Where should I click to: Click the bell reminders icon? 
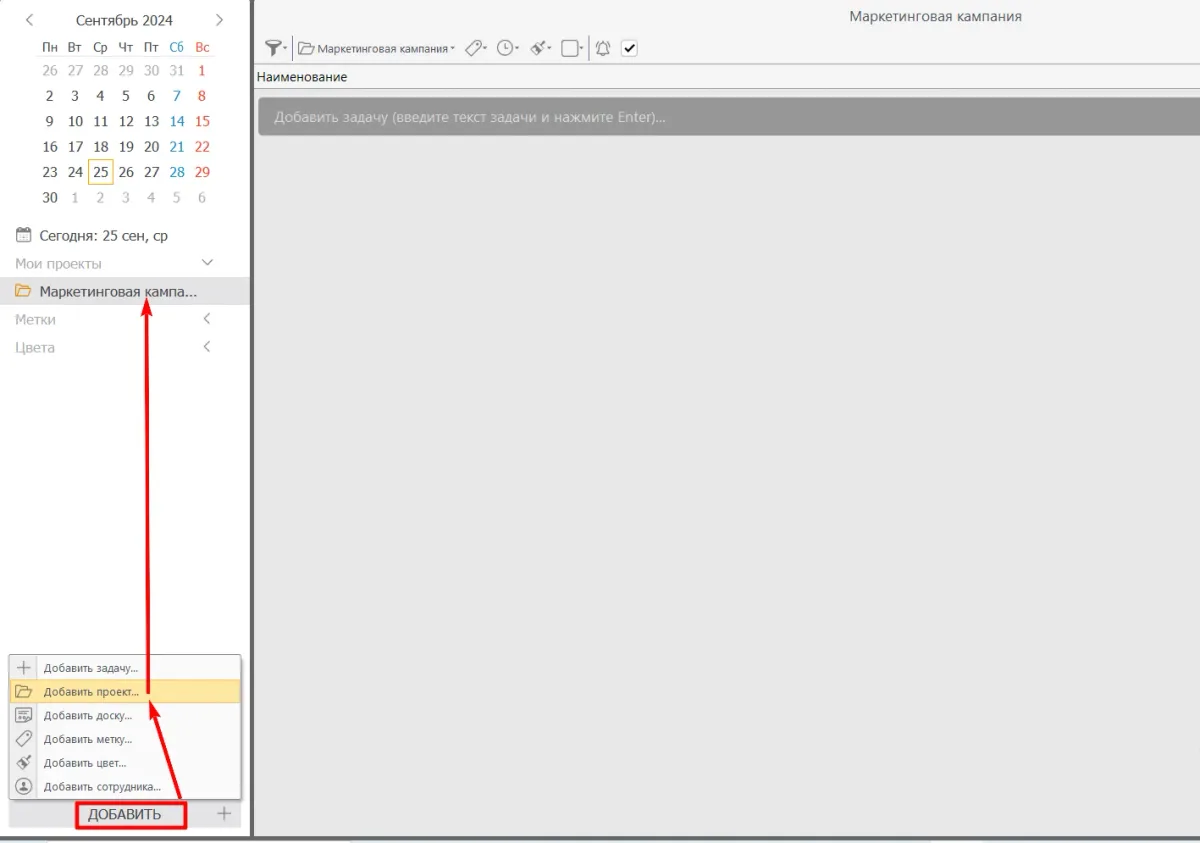(603, 48)
